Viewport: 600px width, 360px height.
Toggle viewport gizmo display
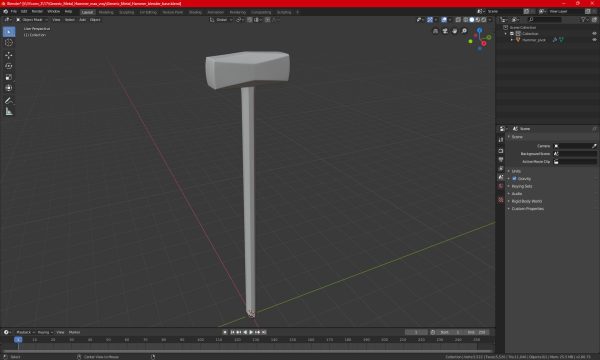click(430, 20)
